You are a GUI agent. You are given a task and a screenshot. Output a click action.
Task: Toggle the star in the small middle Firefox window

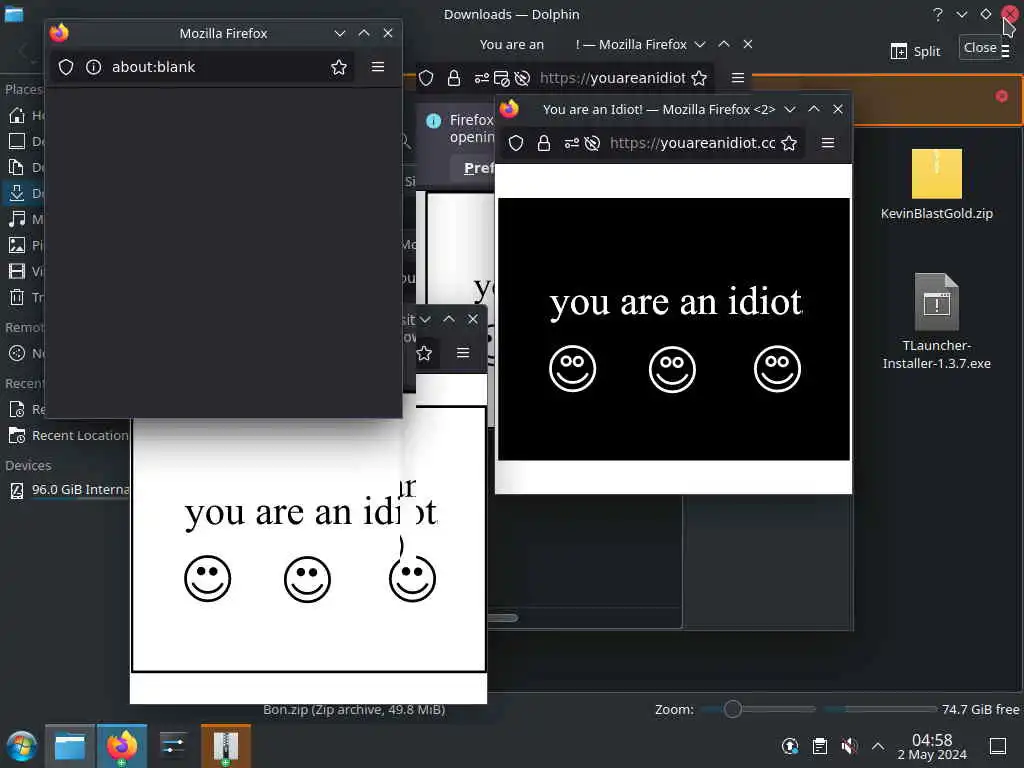[x=424, y=353]
